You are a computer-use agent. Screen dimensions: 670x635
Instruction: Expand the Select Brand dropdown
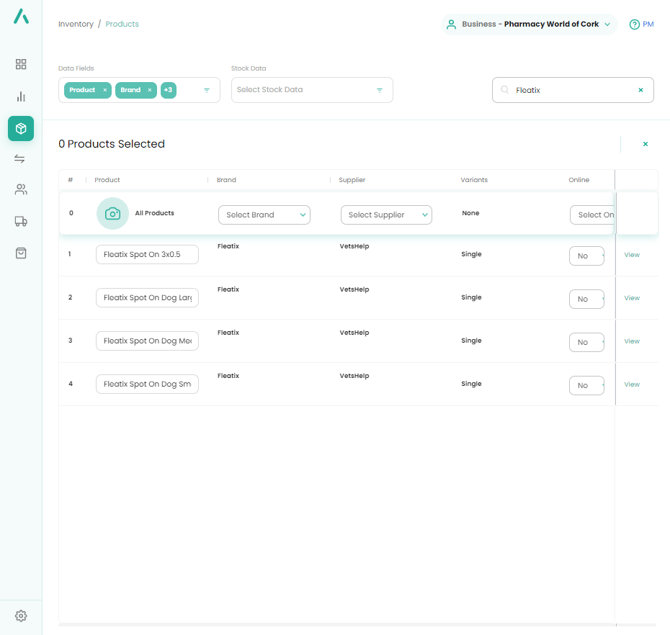264,215
